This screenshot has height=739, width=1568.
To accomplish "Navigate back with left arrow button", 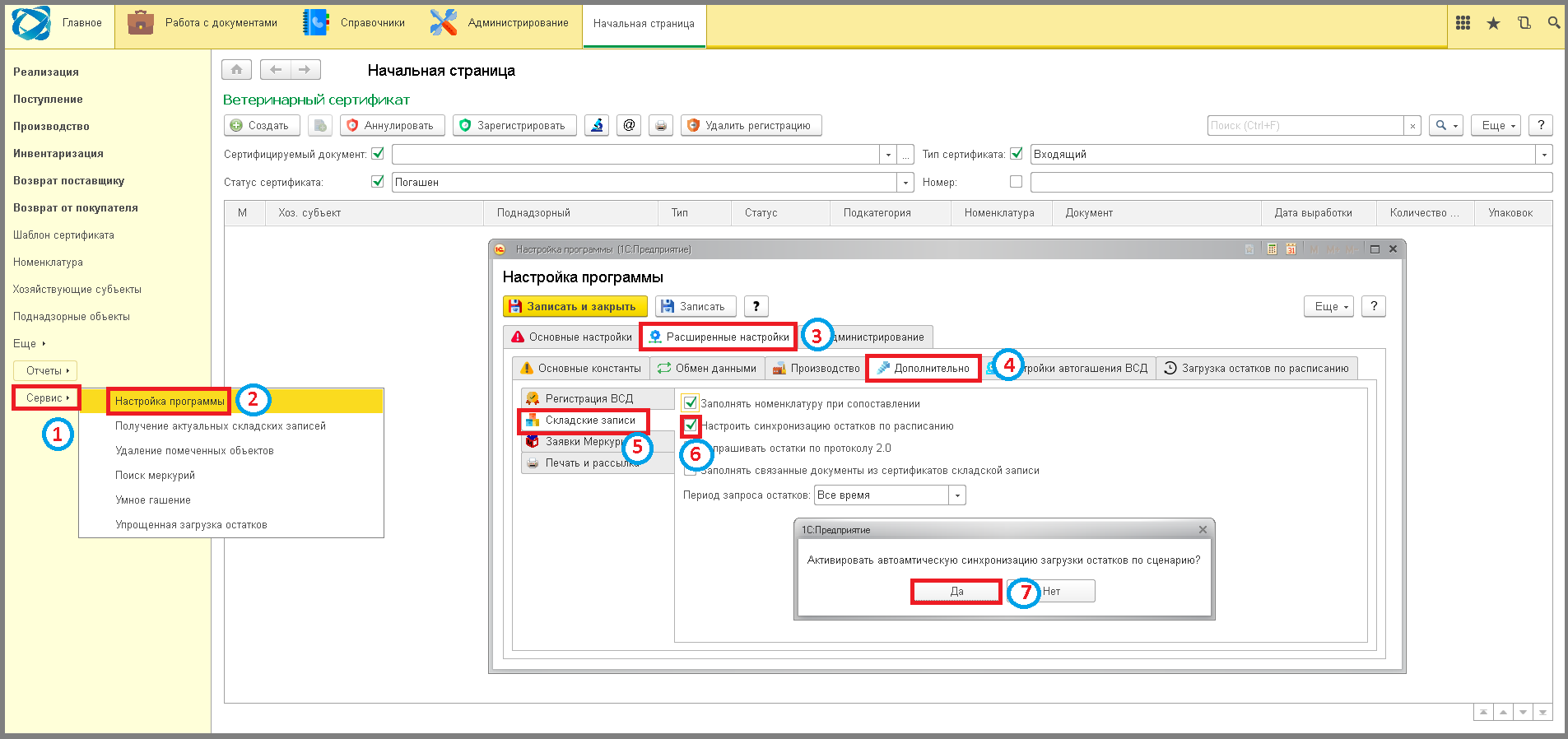I will tap(276, 70).
